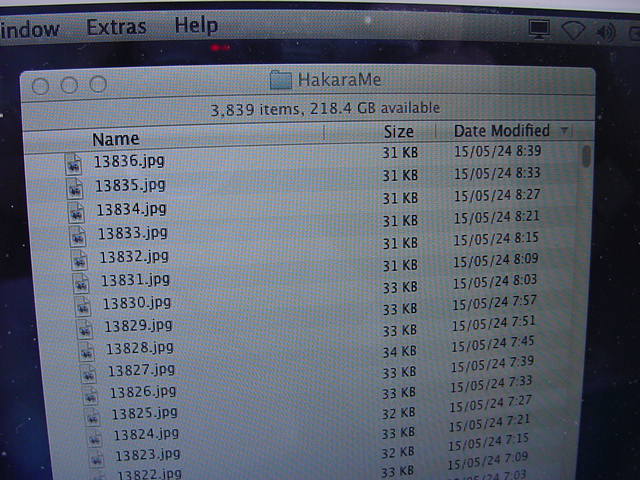The height and width of the screenshot is (480, 640).
Task: Click the date 15/05/24 7:27
Action: coord(491,404)
